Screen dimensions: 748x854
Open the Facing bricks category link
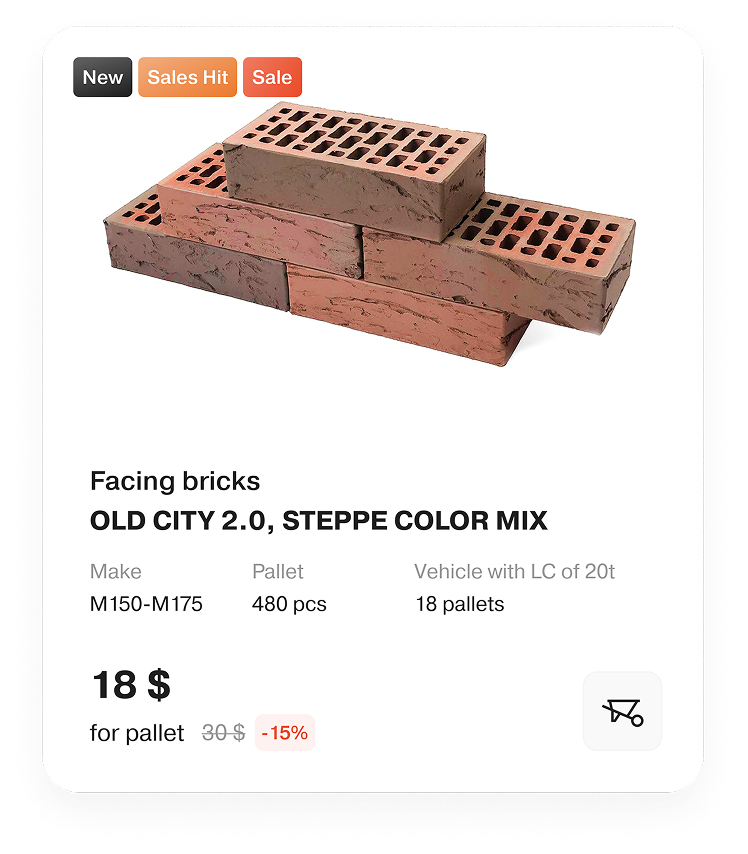[175, 481]
